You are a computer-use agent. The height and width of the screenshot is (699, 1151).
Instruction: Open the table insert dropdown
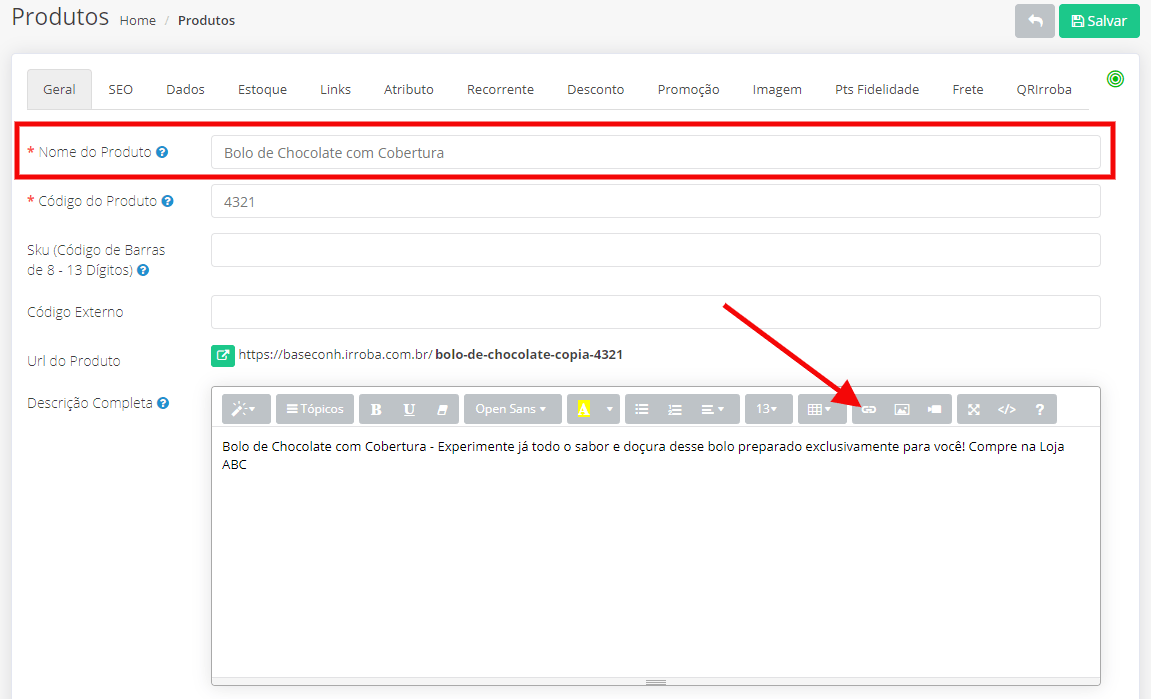[820, 409]
